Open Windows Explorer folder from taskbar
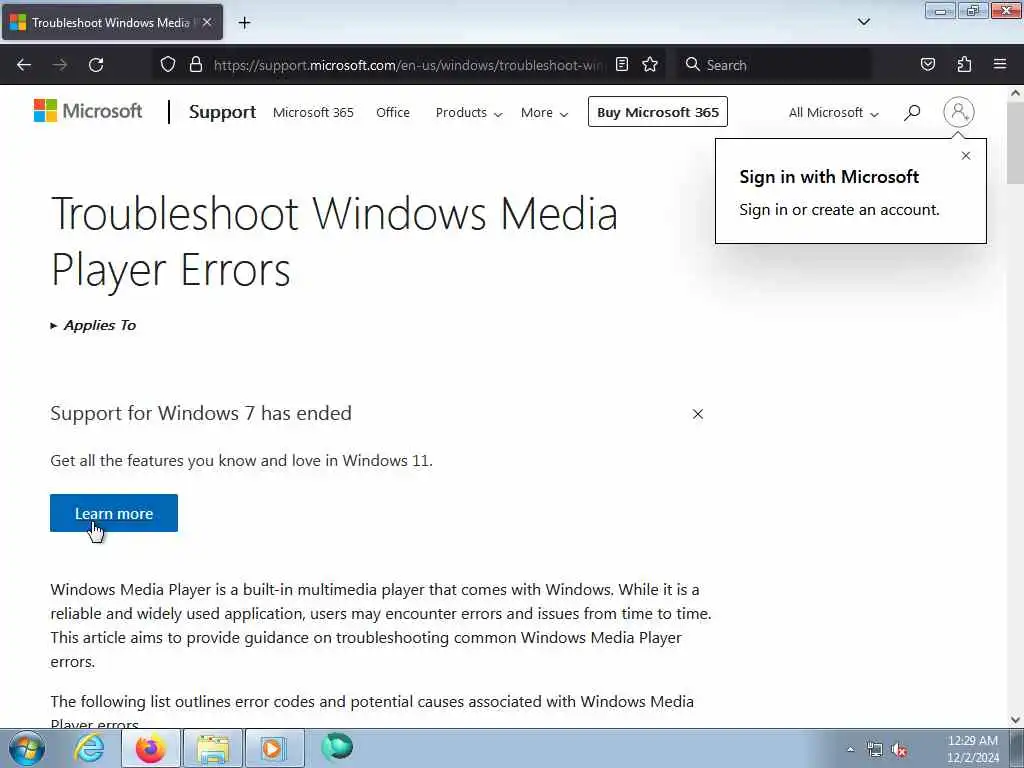 pyautogui.click(x=213, y=748)
